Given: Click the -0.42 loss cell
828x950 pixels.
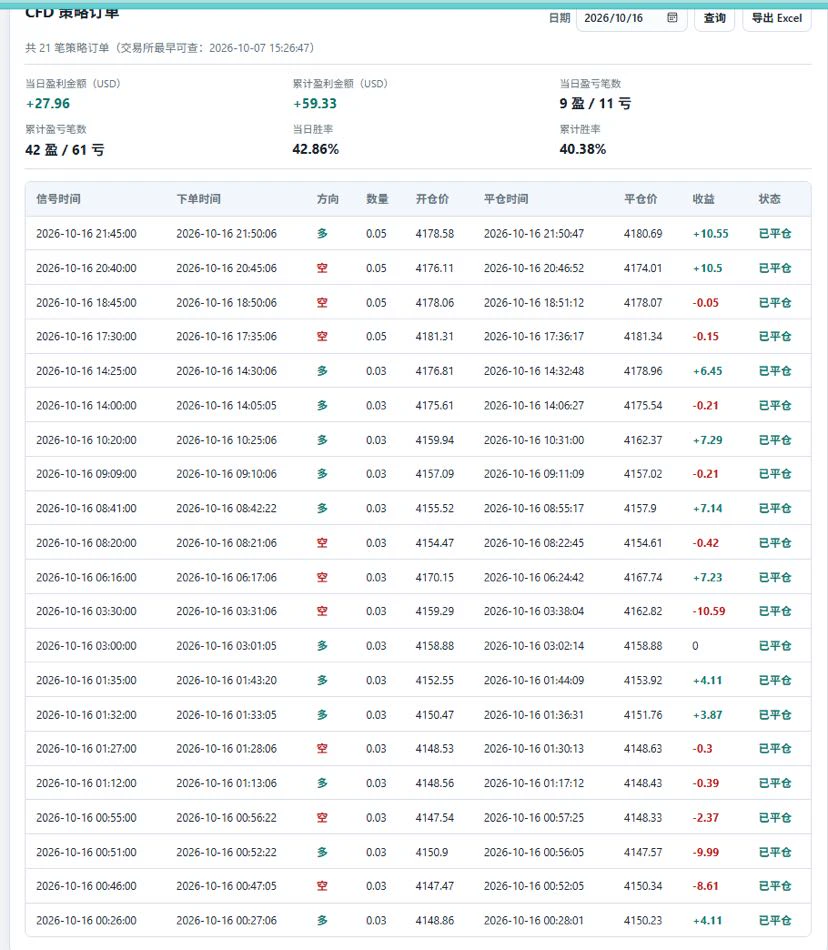Looking at the screenshot, I should click(x=706, y=543).
